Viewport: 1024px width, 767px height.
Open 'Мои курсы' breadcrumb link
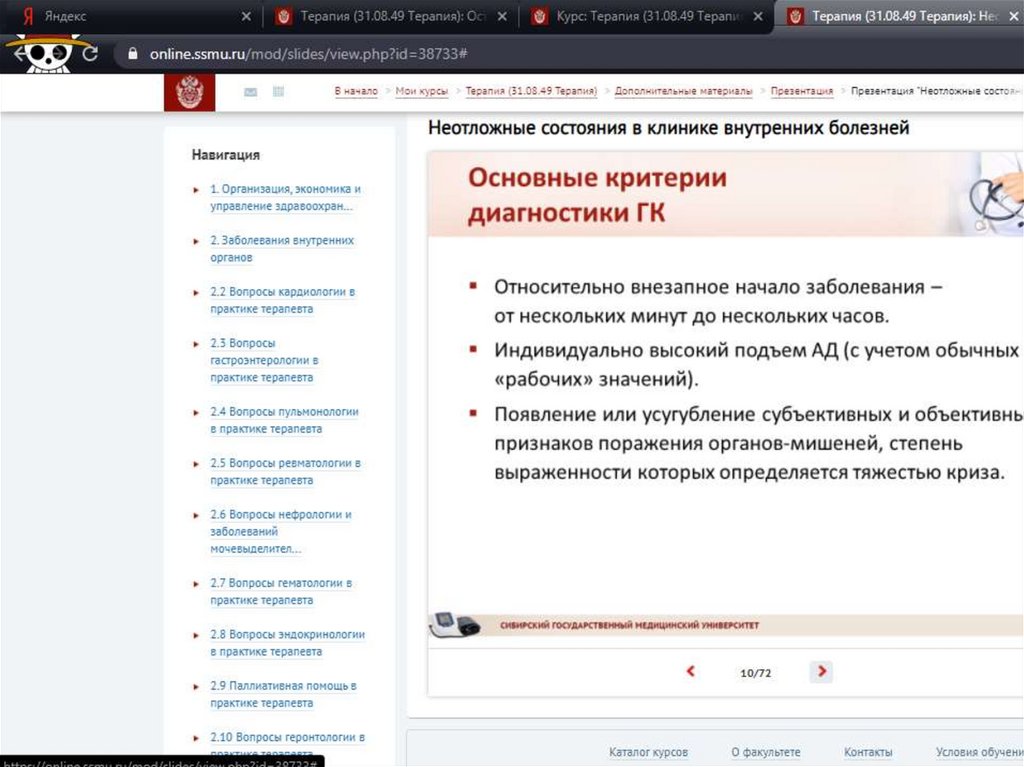pos(421,91)
